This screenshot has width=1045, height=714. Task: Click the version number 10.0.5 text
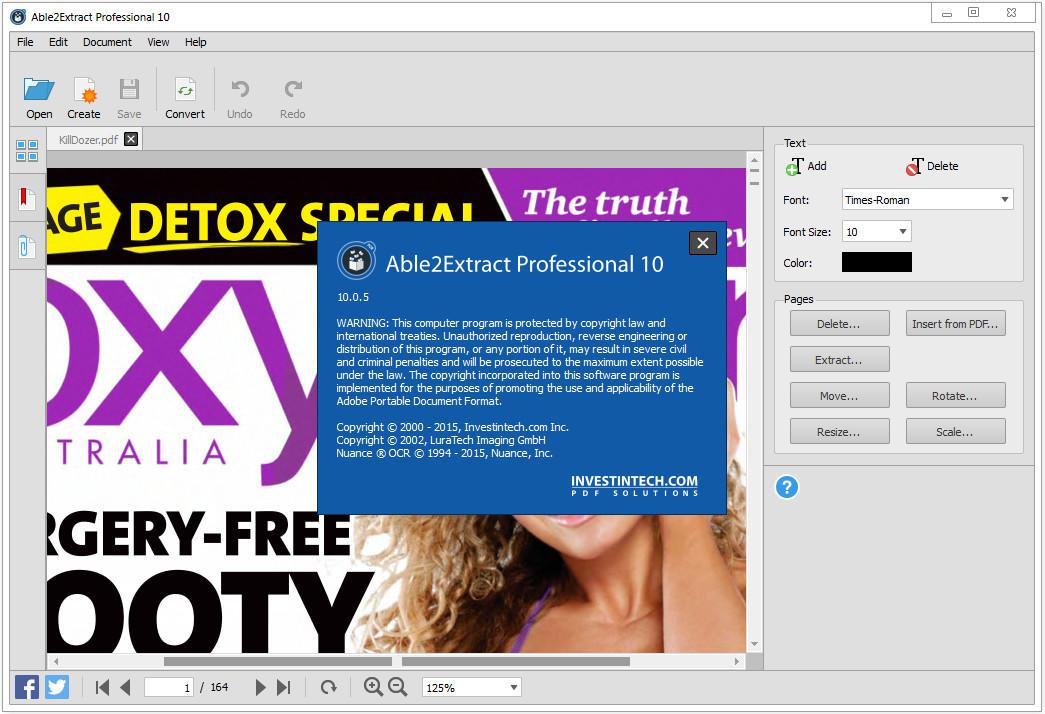point(353,297)
